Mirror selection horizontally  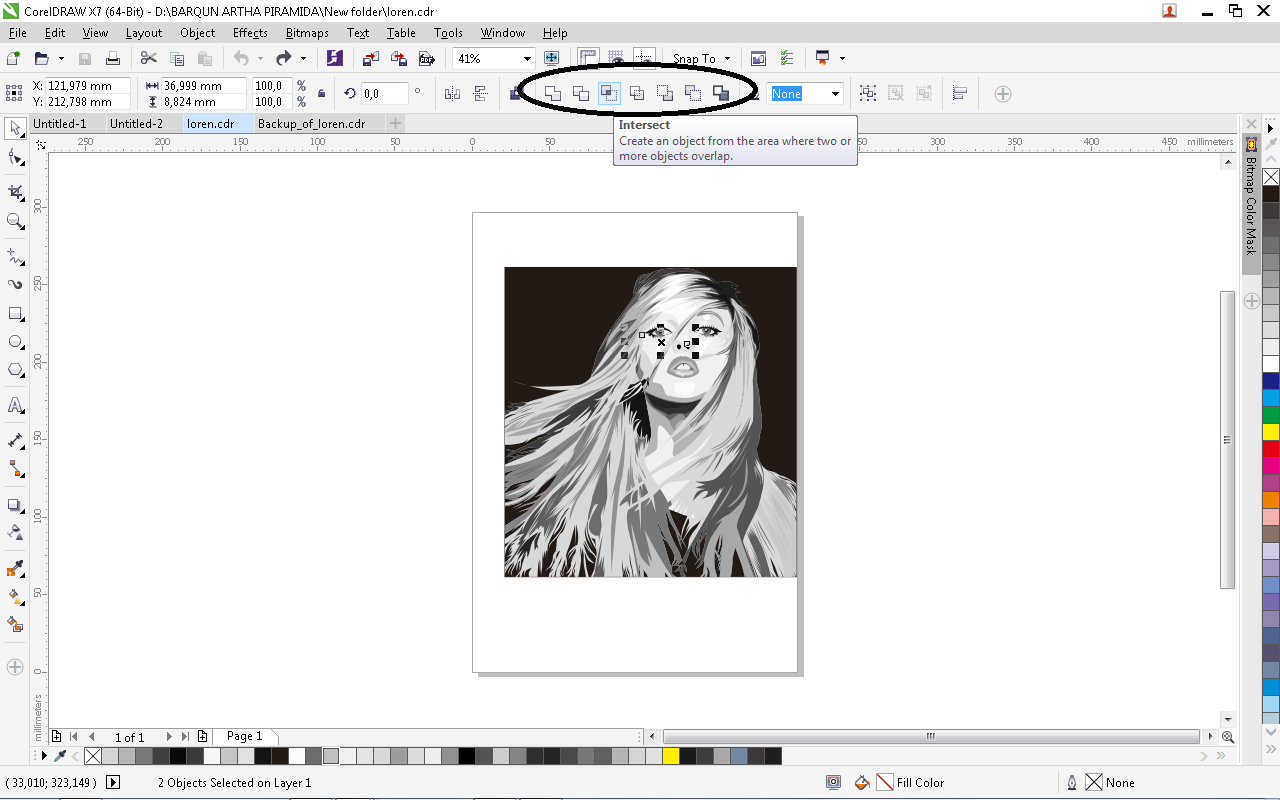(x=452, y=93)
